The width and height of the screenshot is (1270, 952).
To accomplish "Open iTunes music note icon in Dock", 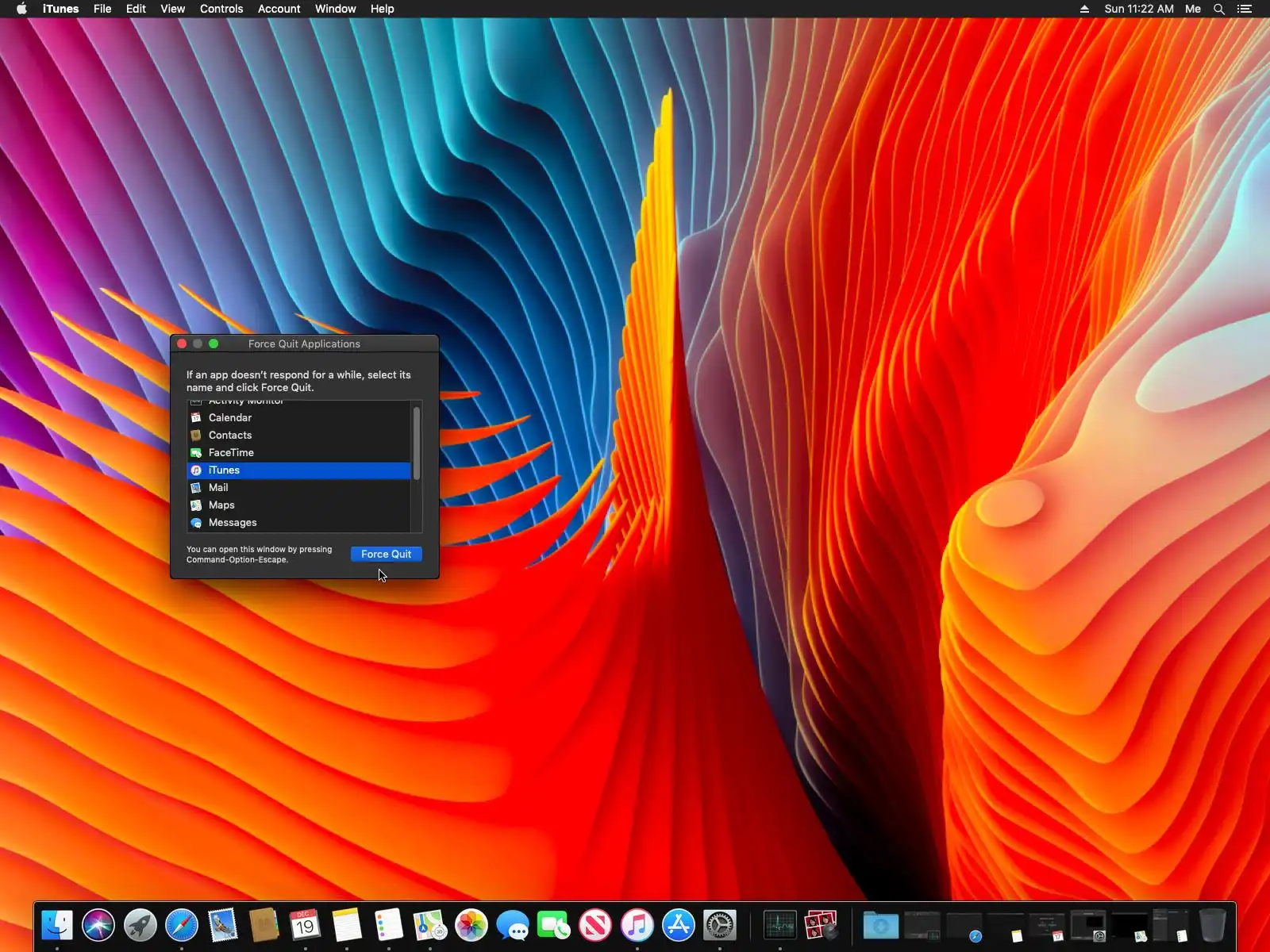I will (x=637, y=925).
